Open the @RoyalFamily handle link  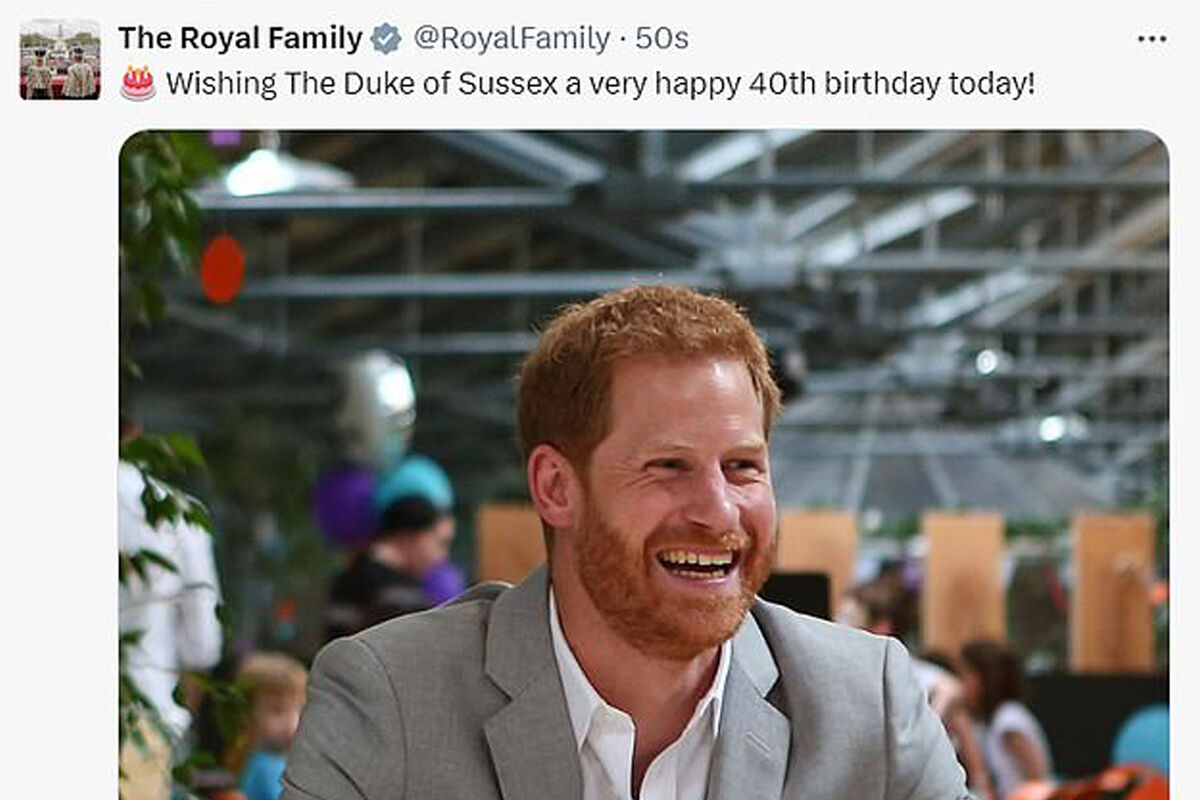pos(511,39)
